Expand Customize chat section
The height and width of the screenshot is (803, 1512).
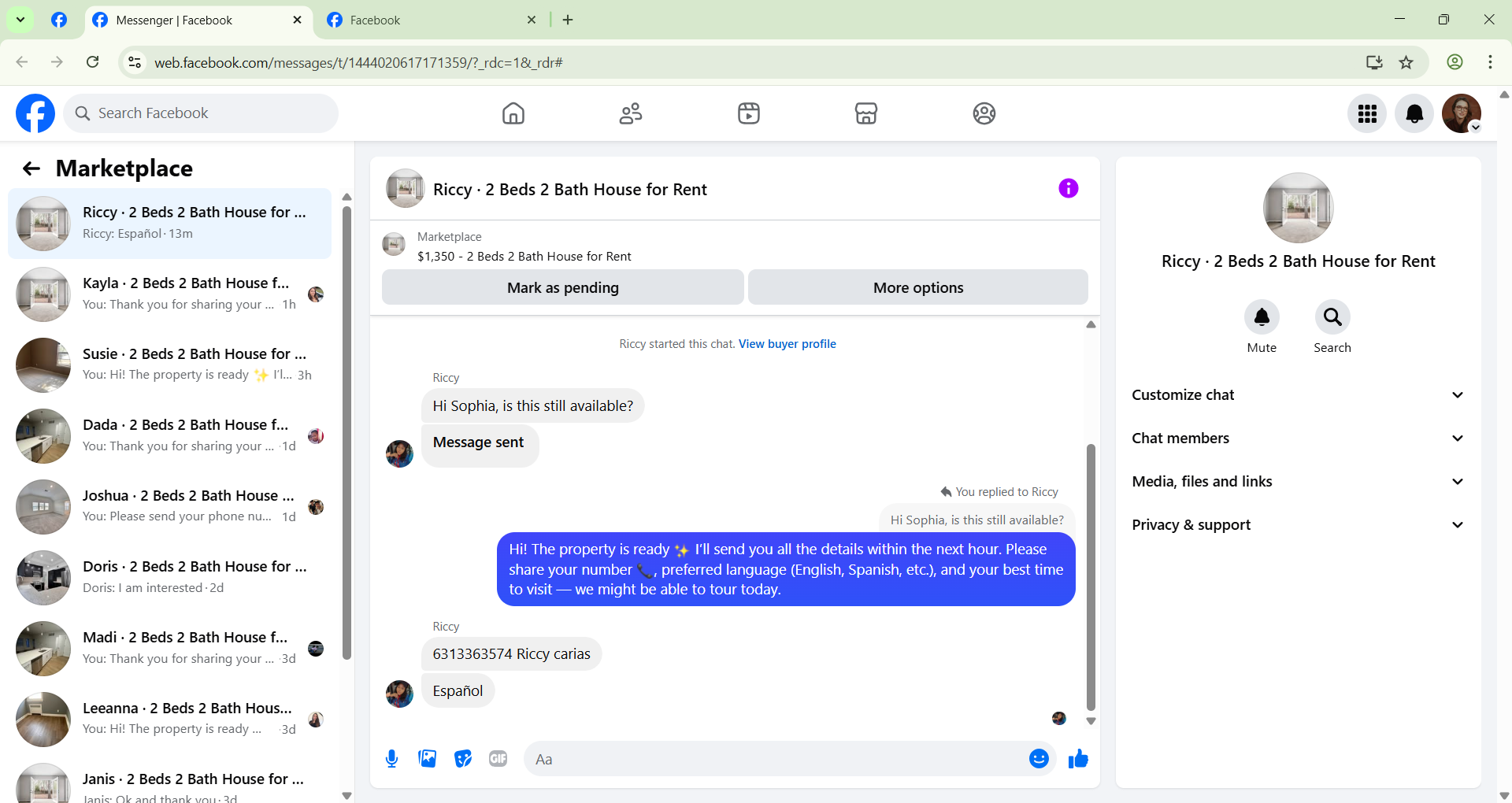pyautogui.click(x=1298, y=395)
